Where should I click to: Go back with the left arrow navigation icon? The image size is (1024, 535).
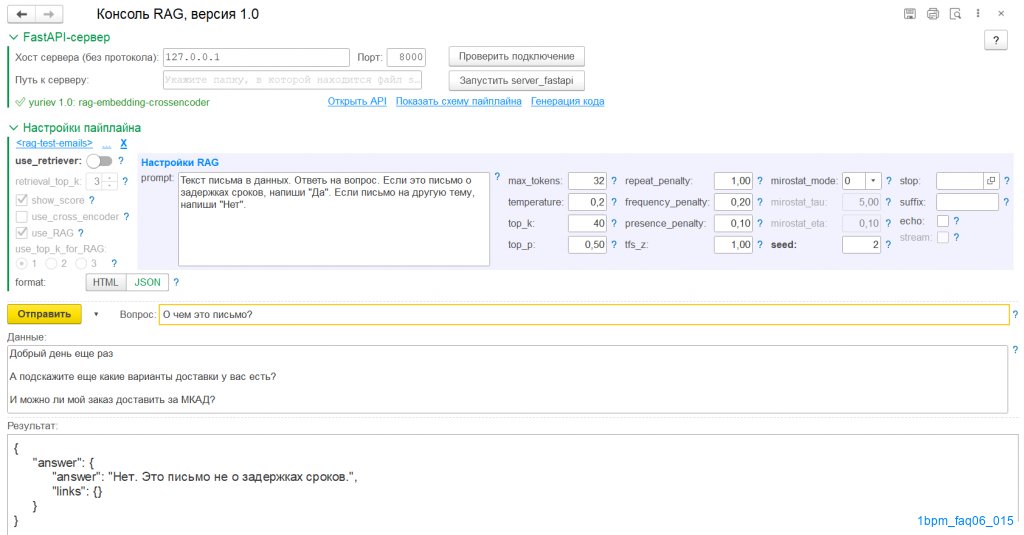click(22, 14)
